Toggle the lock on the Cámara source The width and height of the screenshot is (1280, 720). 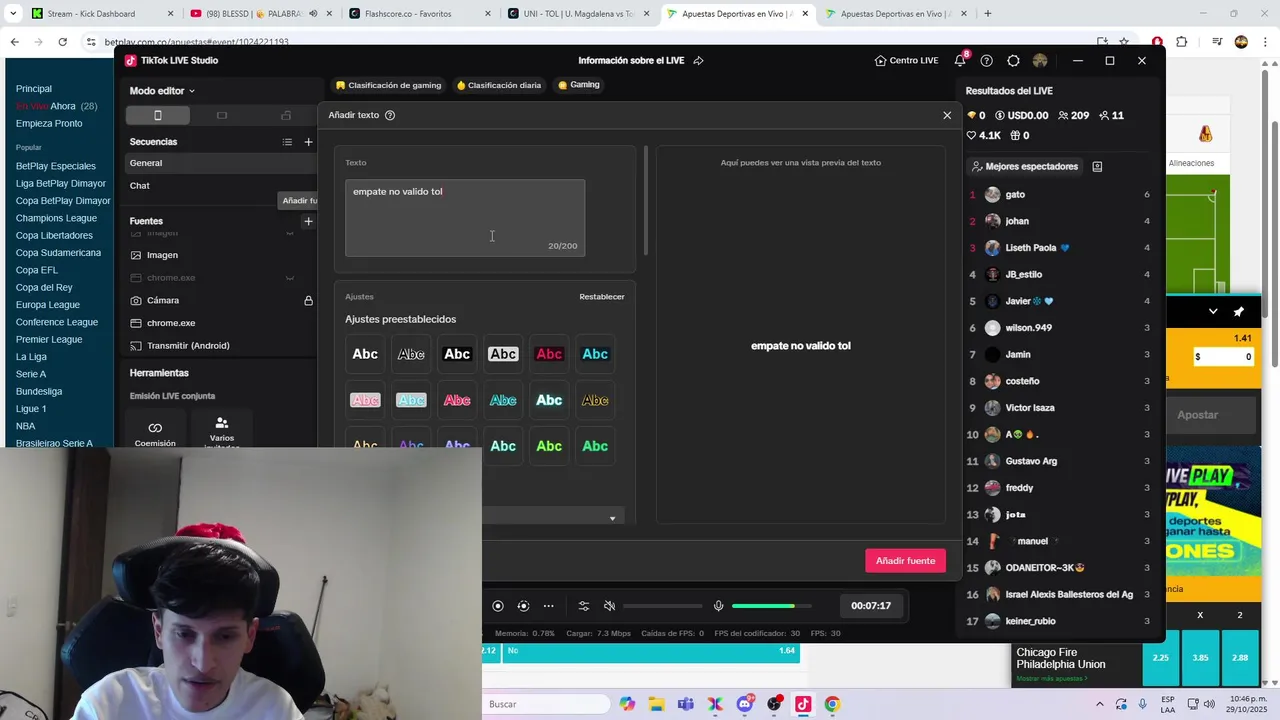click(308, 300)
